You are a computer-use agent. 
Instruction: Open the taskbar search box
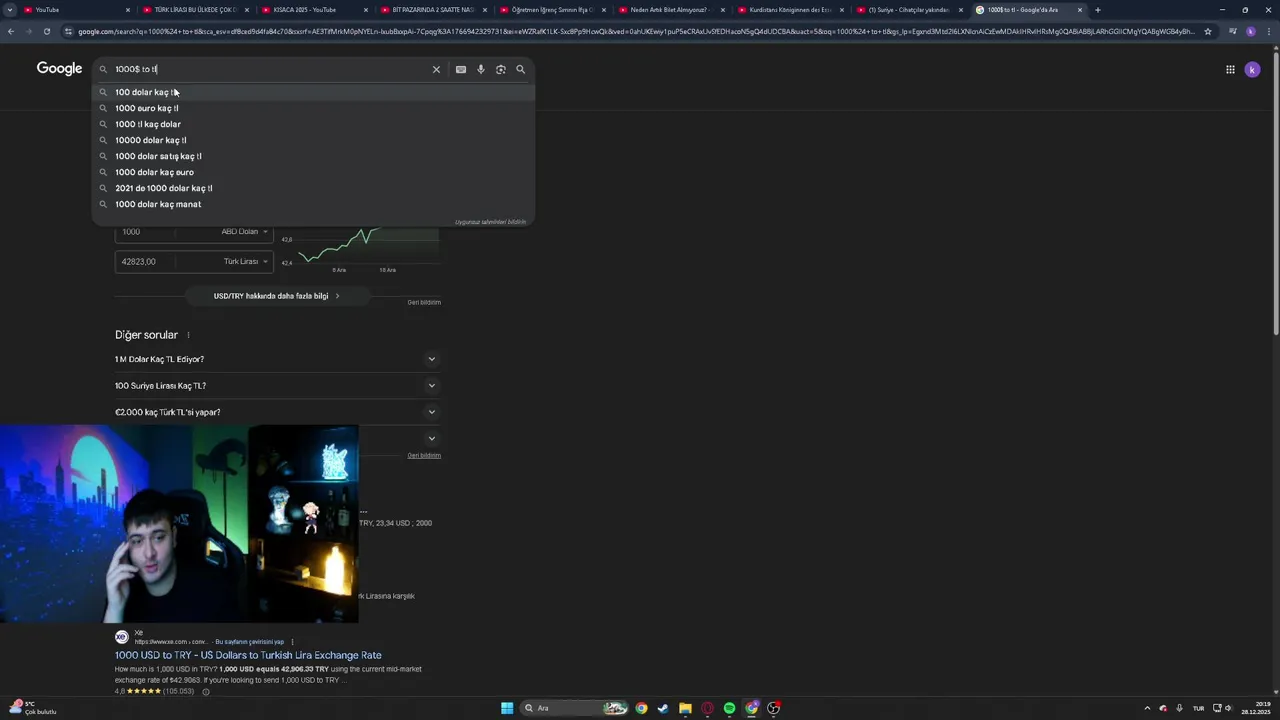pos(575,708)
